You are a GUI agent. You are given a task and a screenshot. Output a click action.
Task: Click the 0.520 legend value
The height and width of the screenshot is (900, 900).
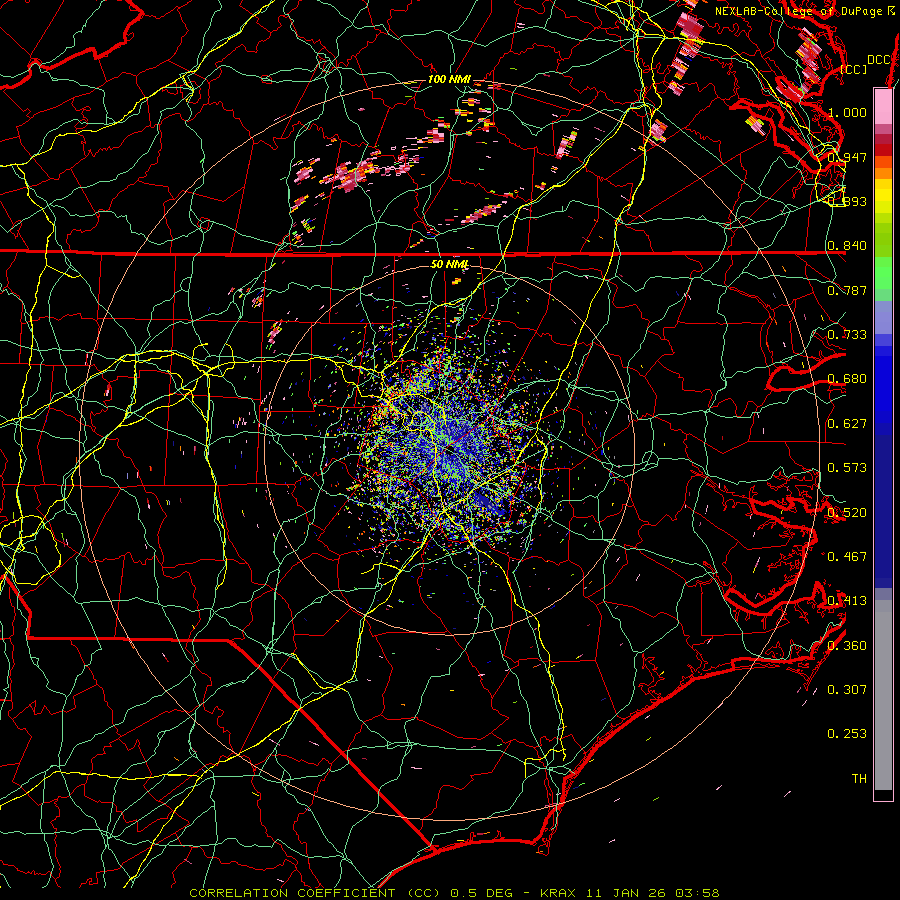847,513
